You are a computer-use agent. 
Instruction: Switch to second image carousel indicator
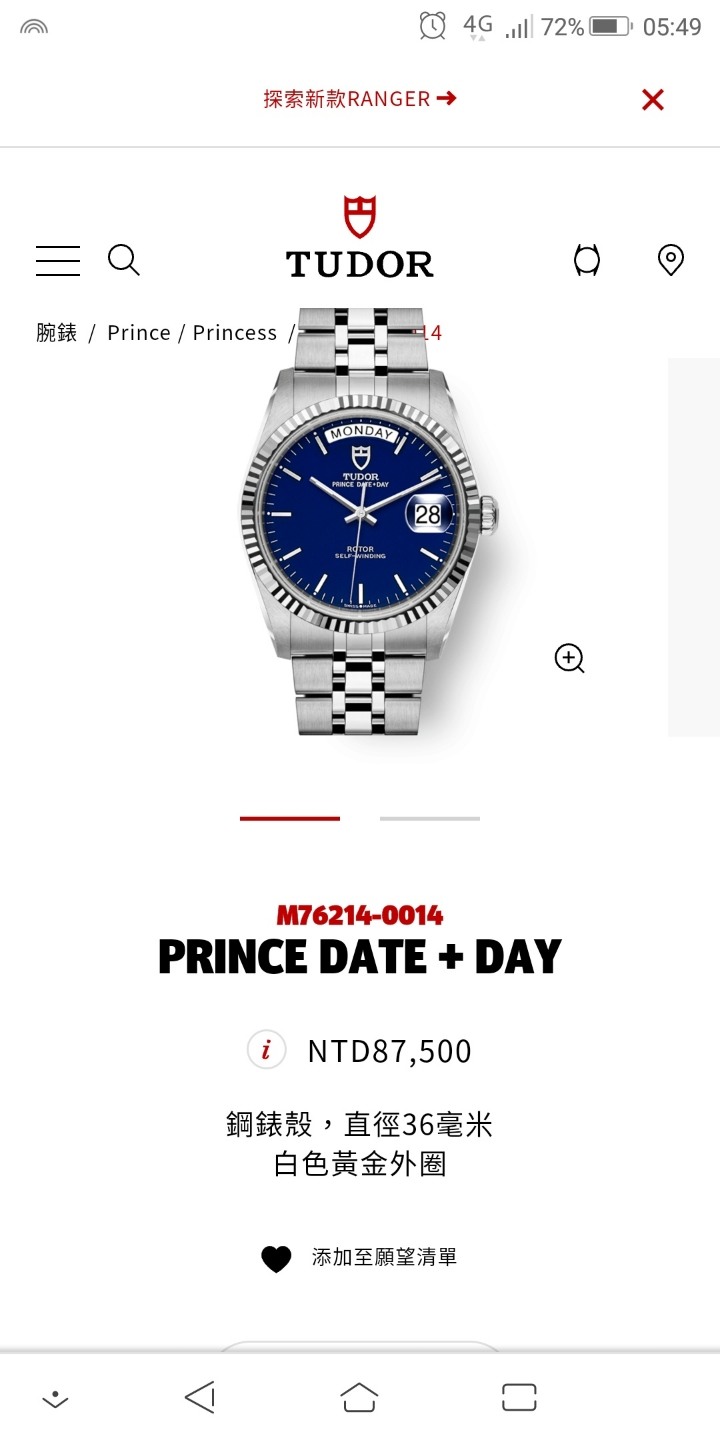(430, 818)
